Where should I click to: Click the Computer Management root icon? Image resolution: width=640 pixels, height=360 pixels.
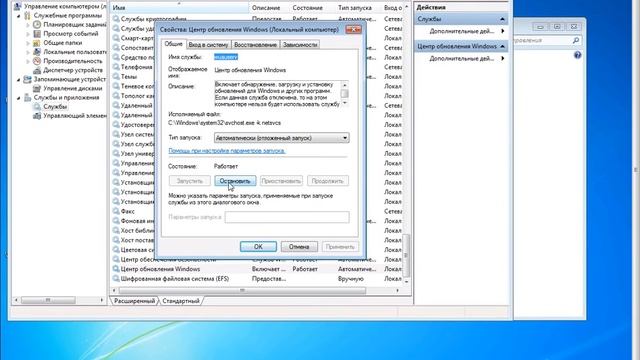pyautogui.click(x=18, y=6)
